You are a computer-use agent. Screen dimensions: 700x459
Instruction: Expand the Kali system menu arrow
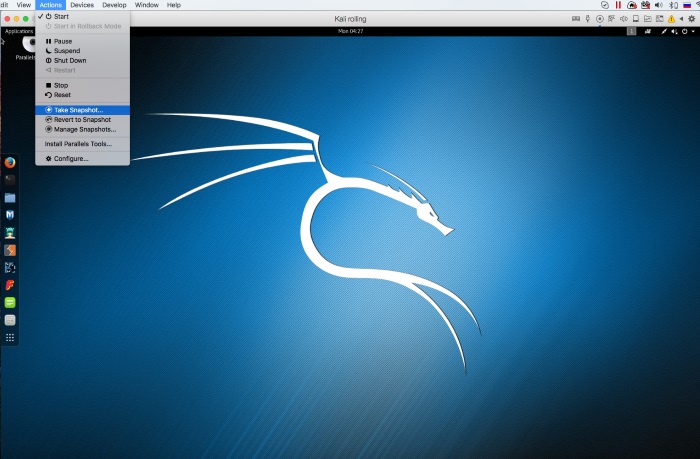tap(693, 31)
